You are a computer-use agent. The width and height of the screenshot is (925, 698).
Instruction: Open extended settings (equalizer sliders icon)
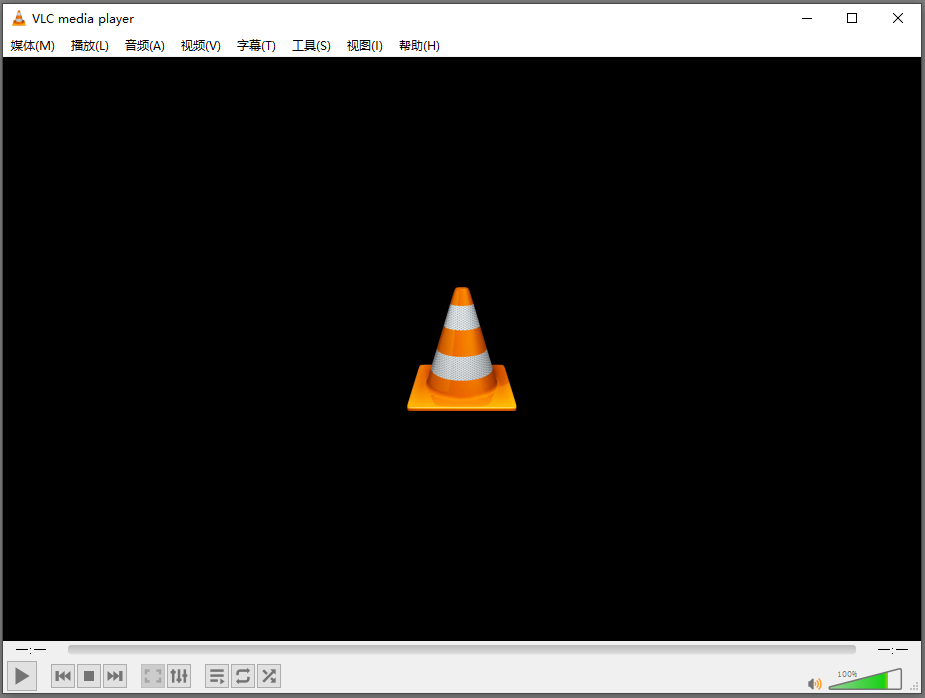[179, 676]
